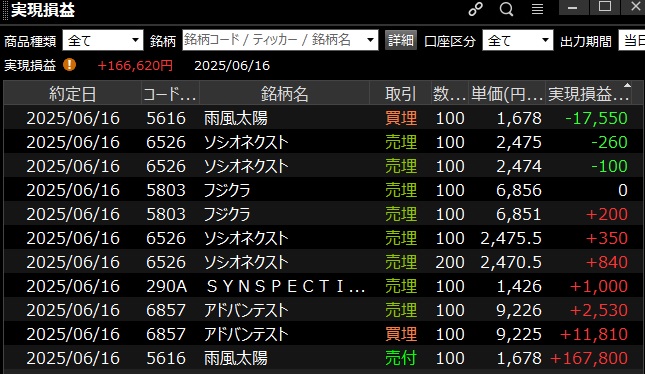The image size is (645, 374).
Task: Click the window grip handle beside the title
Action: [5, 10]
